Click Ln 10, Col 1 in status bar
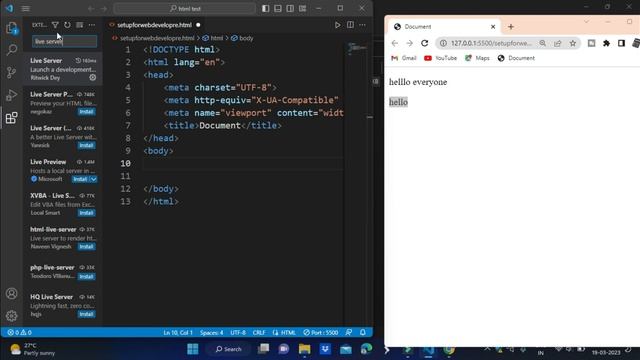 point(178,333)
